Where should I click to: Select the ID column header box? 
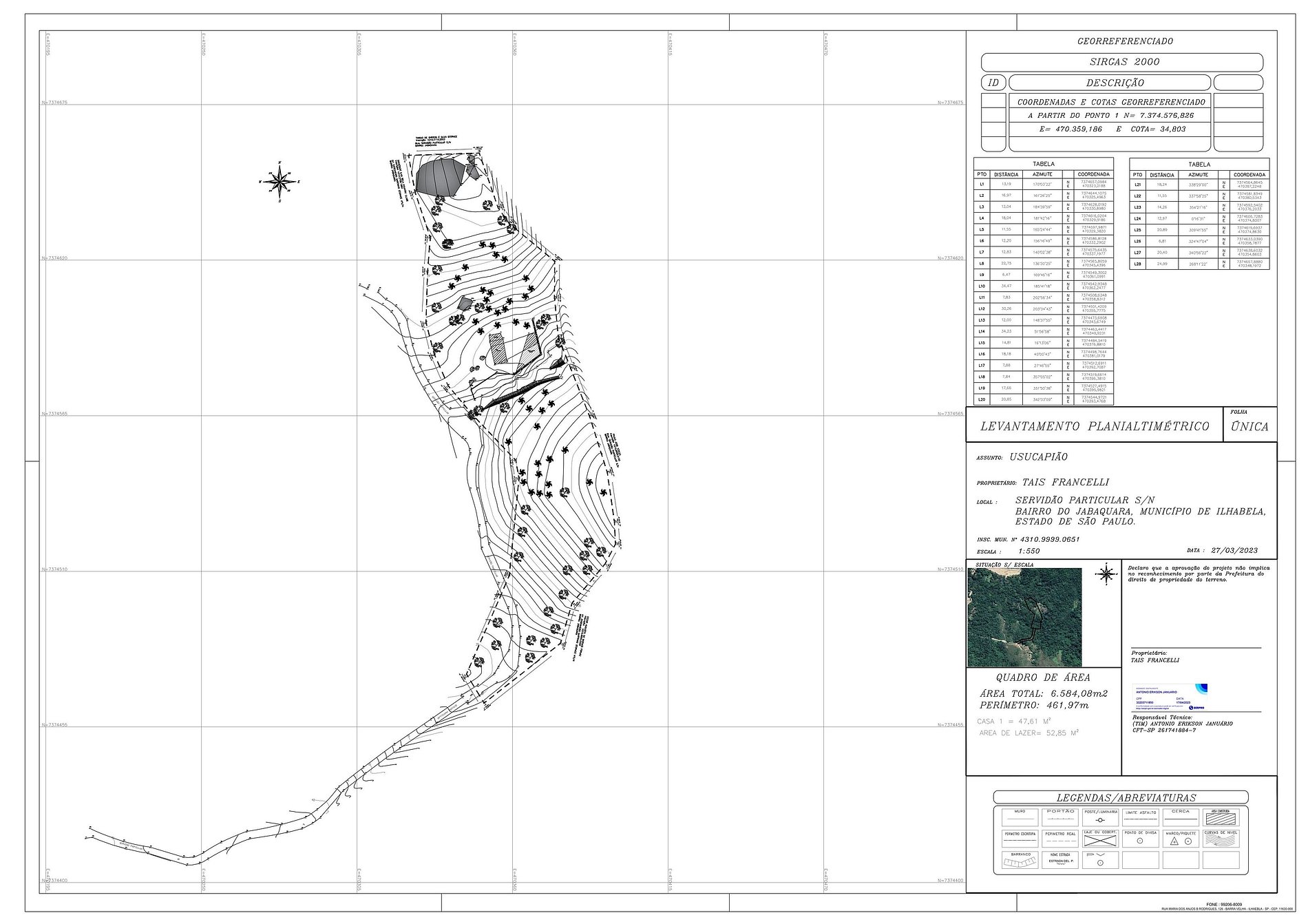[x=993, y=83]
